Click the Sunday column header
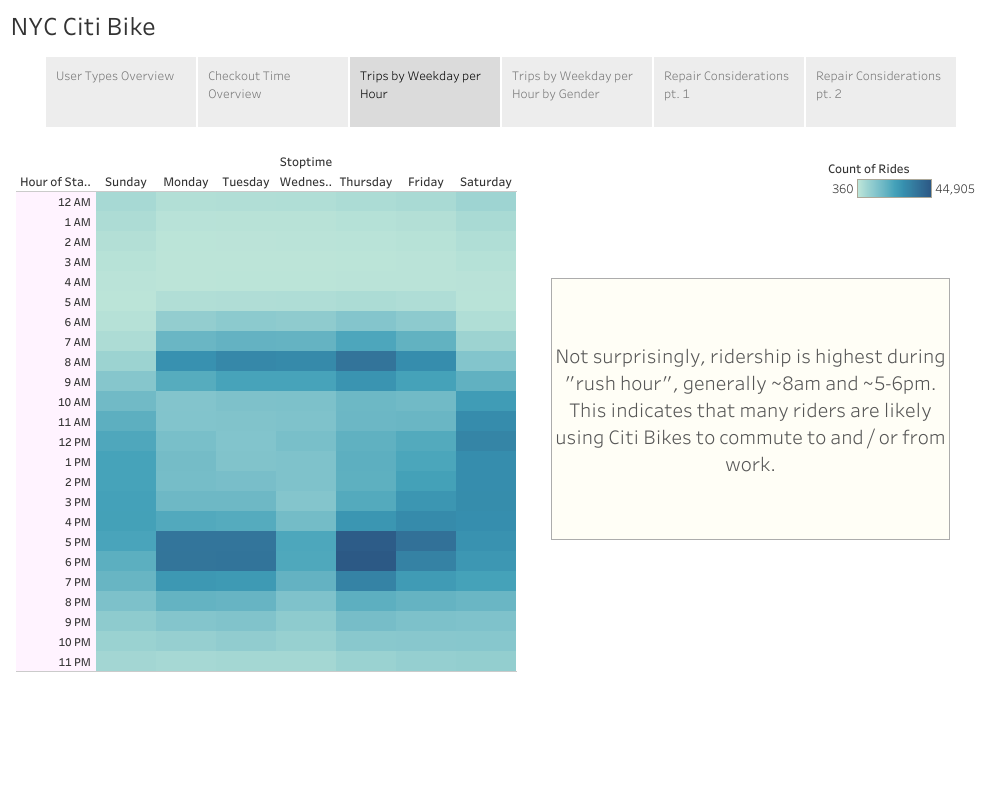The image size is (999, 799). pyautogui.click(x=126, y=182)
